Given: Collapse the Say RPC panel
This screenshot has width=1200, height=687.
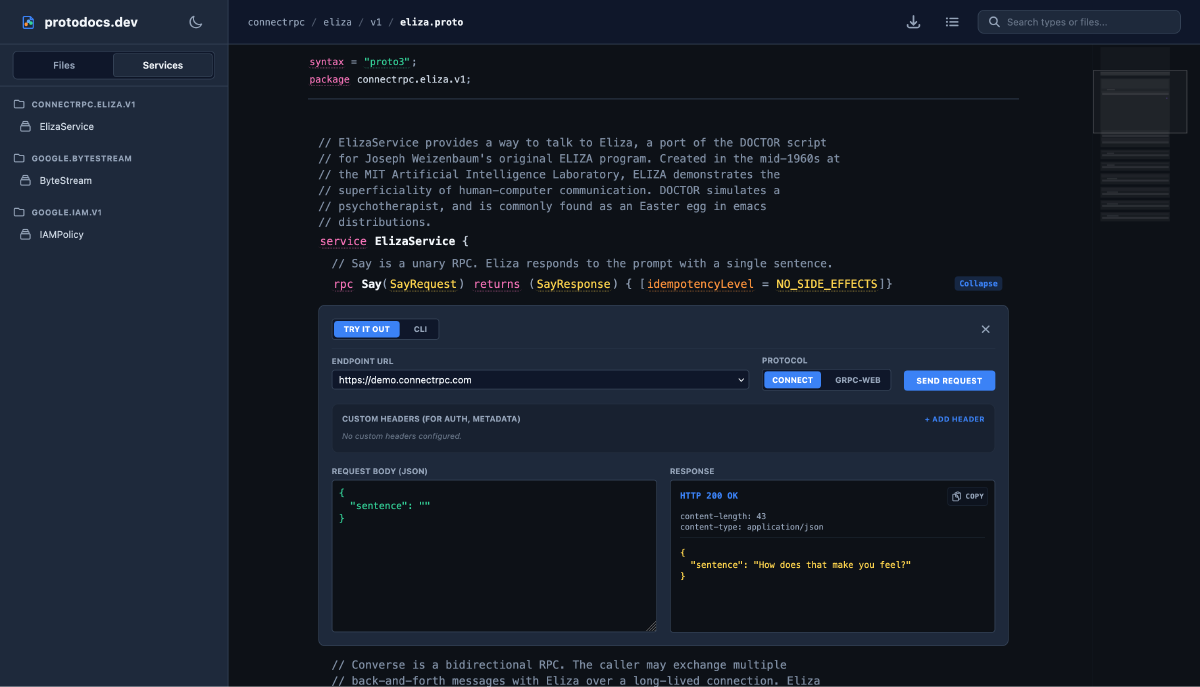Looking at the screenshot, I should pyautogui.click(x=978, y=284).
